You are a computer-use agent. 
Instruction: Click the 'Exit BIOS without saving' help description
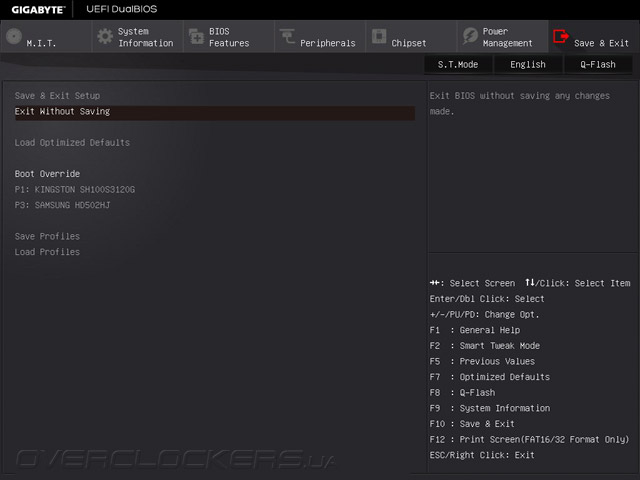pyautogui.click(x=520, y=103)
